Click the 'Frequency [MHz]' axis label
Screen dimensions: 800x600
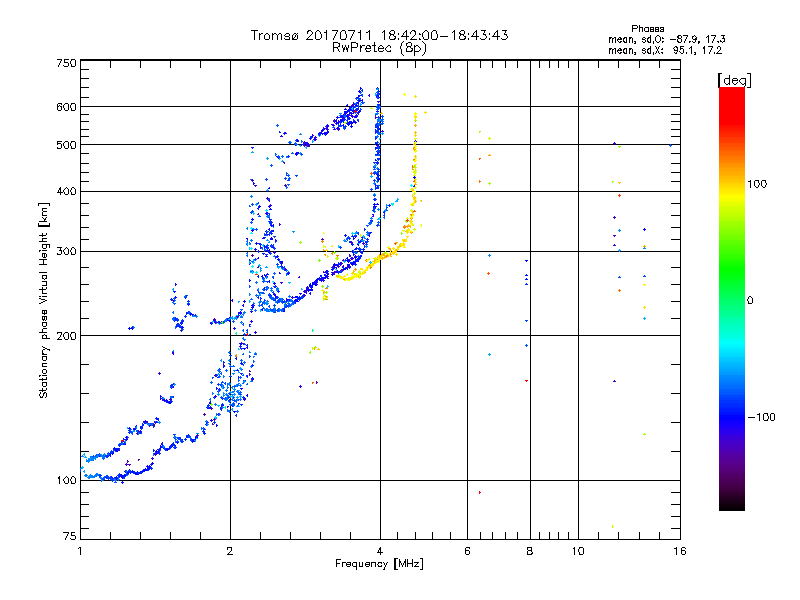click(379, 564)
